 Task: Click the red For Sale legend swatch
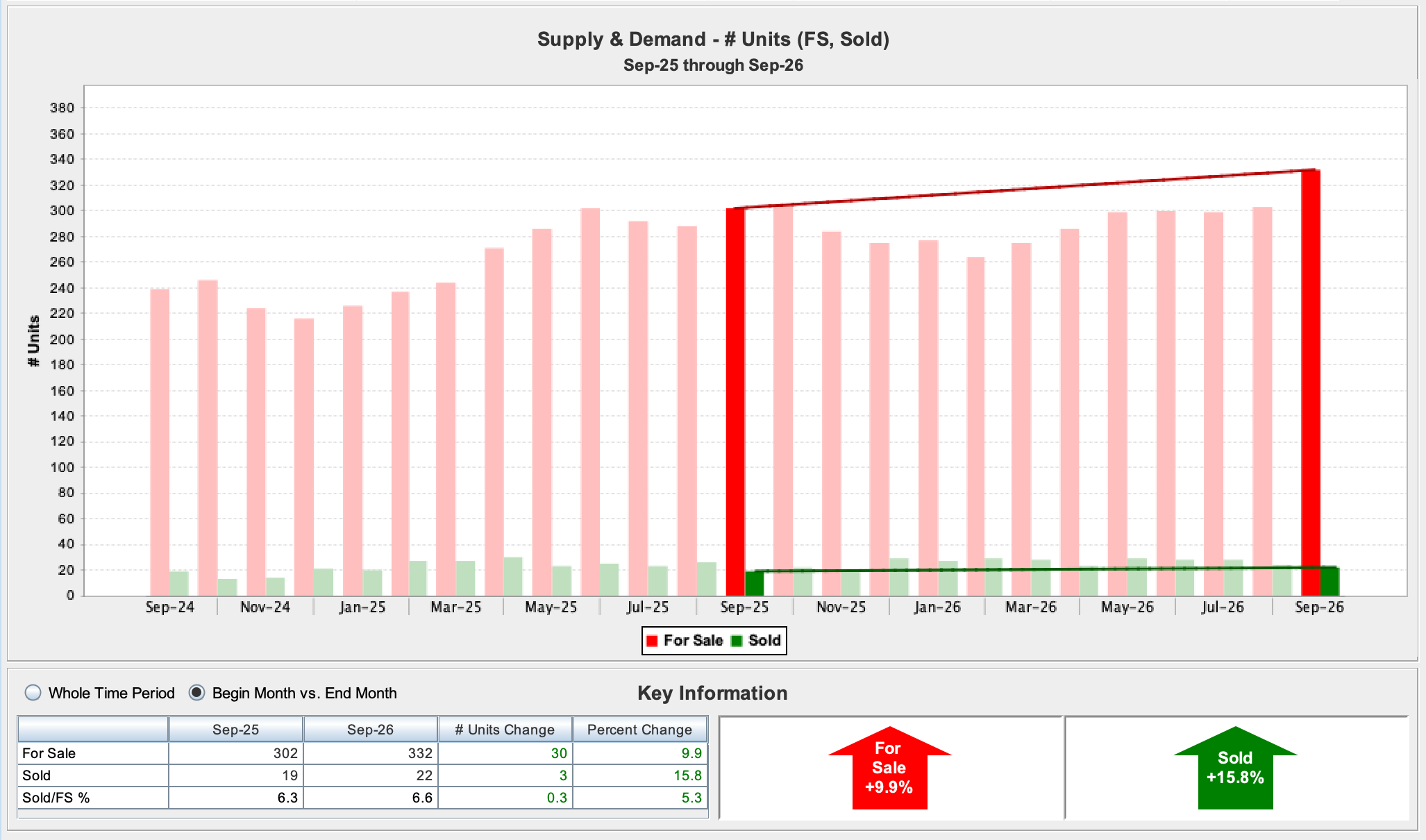tap(652, 641)
